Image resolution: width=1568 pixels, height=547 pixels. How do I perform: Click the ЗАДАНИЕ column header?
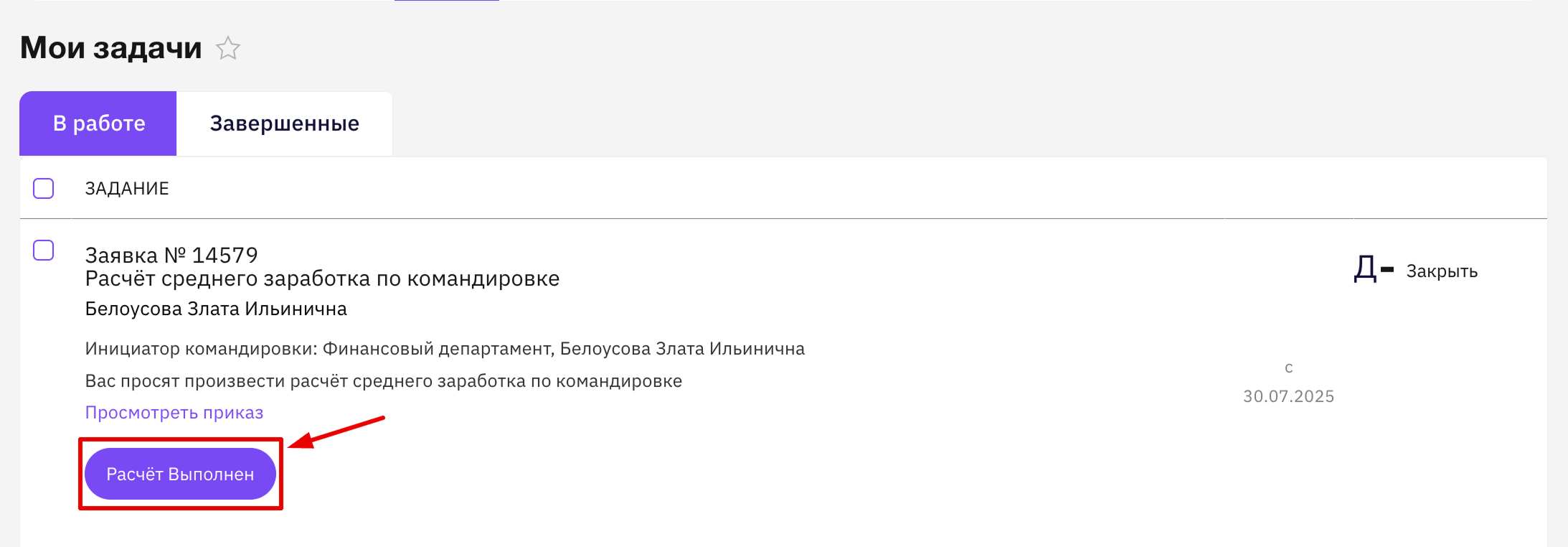pyautogui.click(x=127, y=189)
